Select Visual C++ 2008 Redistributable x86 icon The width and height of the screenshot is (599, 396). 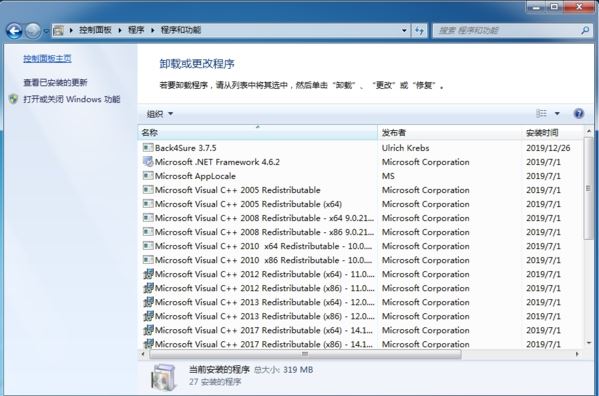[148, 232]
